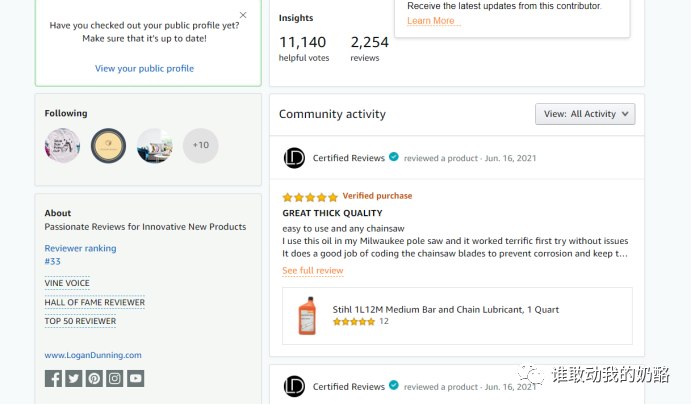Open the Learn More link
The width and height of the screenshot is (692, 405).
tap(431, 21)
